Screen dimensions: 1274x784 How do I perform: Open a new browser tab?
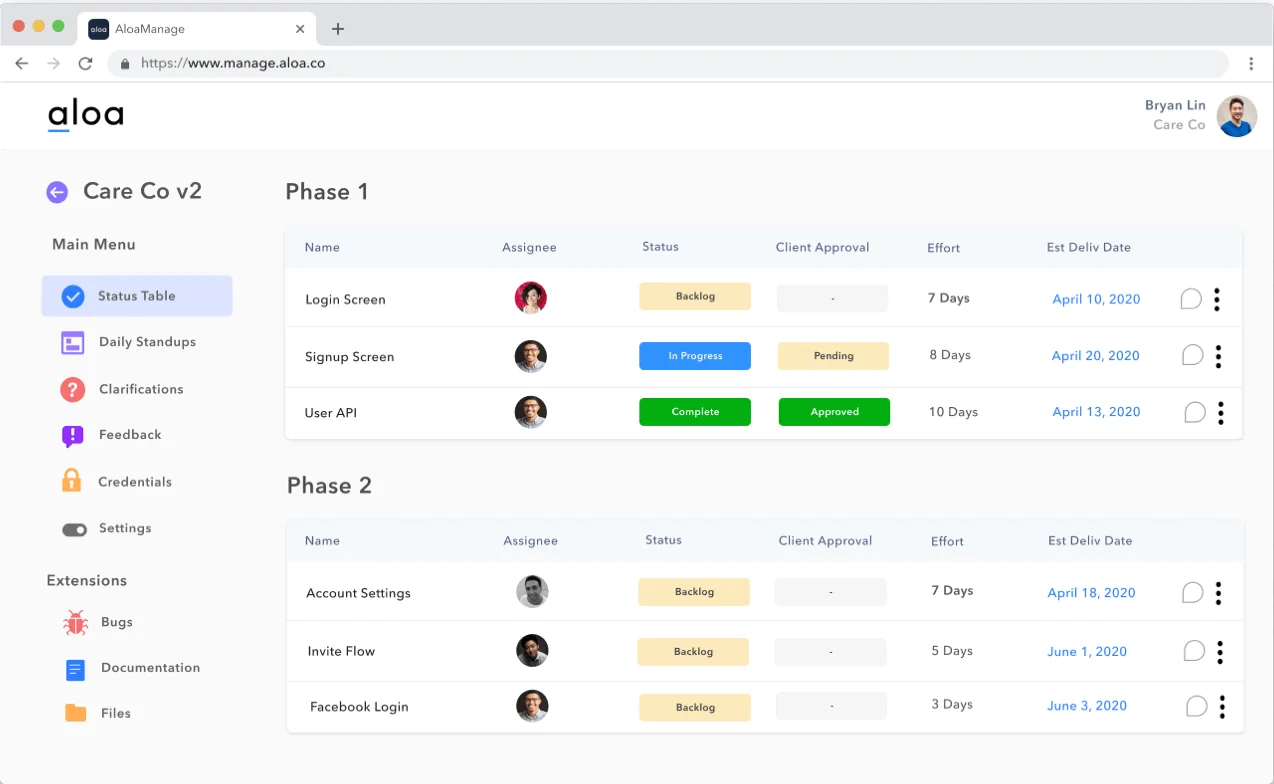coord(338,29)
